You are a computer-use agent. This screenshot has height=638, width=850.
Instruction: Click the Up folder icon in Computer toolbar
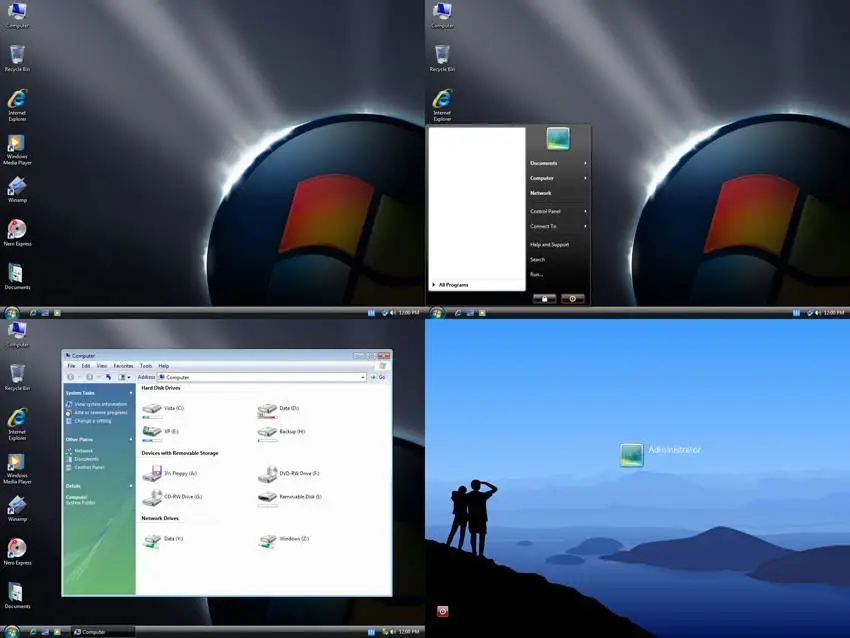(x=108, y=377)
